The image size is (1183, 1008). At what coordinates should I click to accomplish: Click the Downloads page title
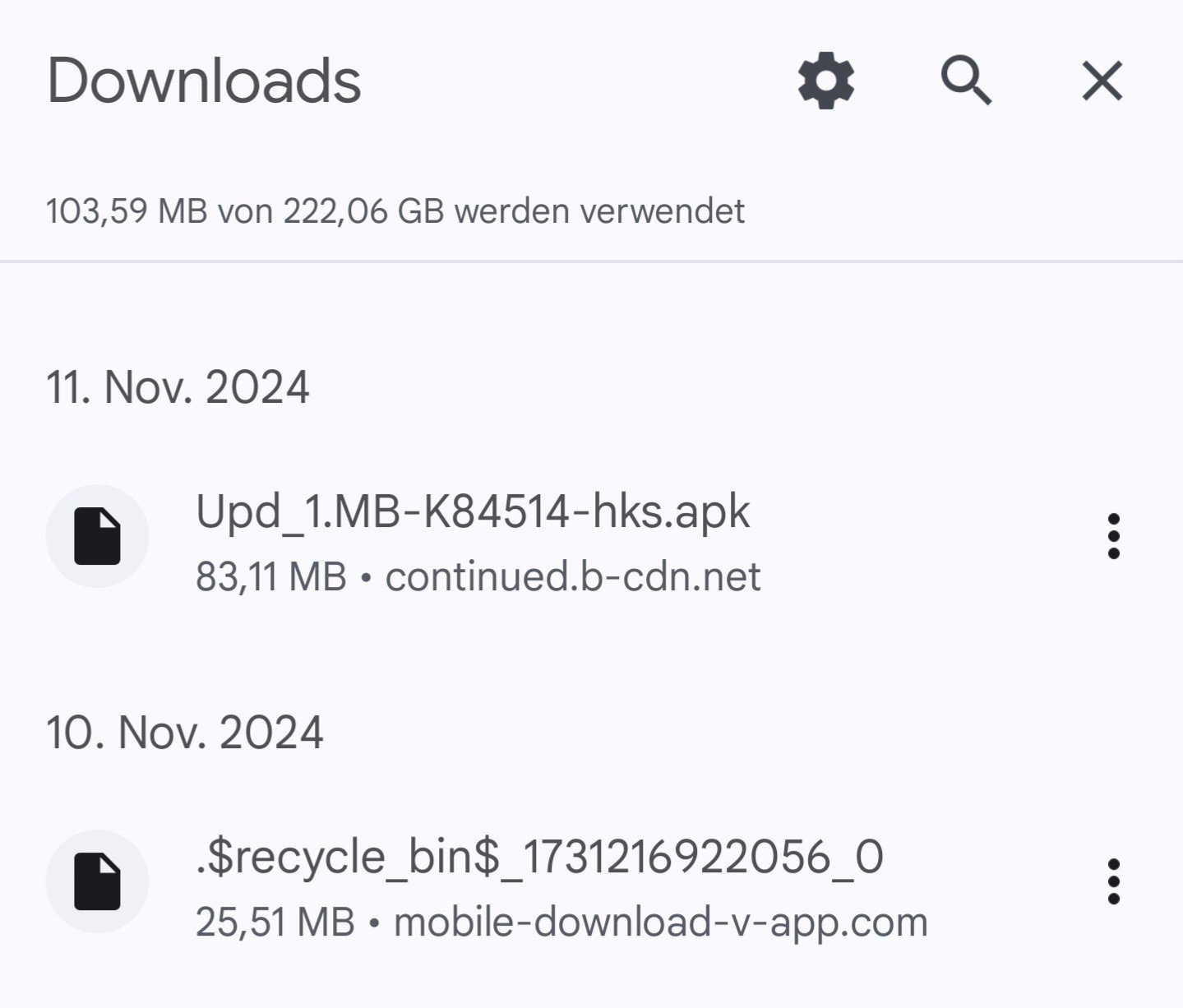click(x=204, y=81)
